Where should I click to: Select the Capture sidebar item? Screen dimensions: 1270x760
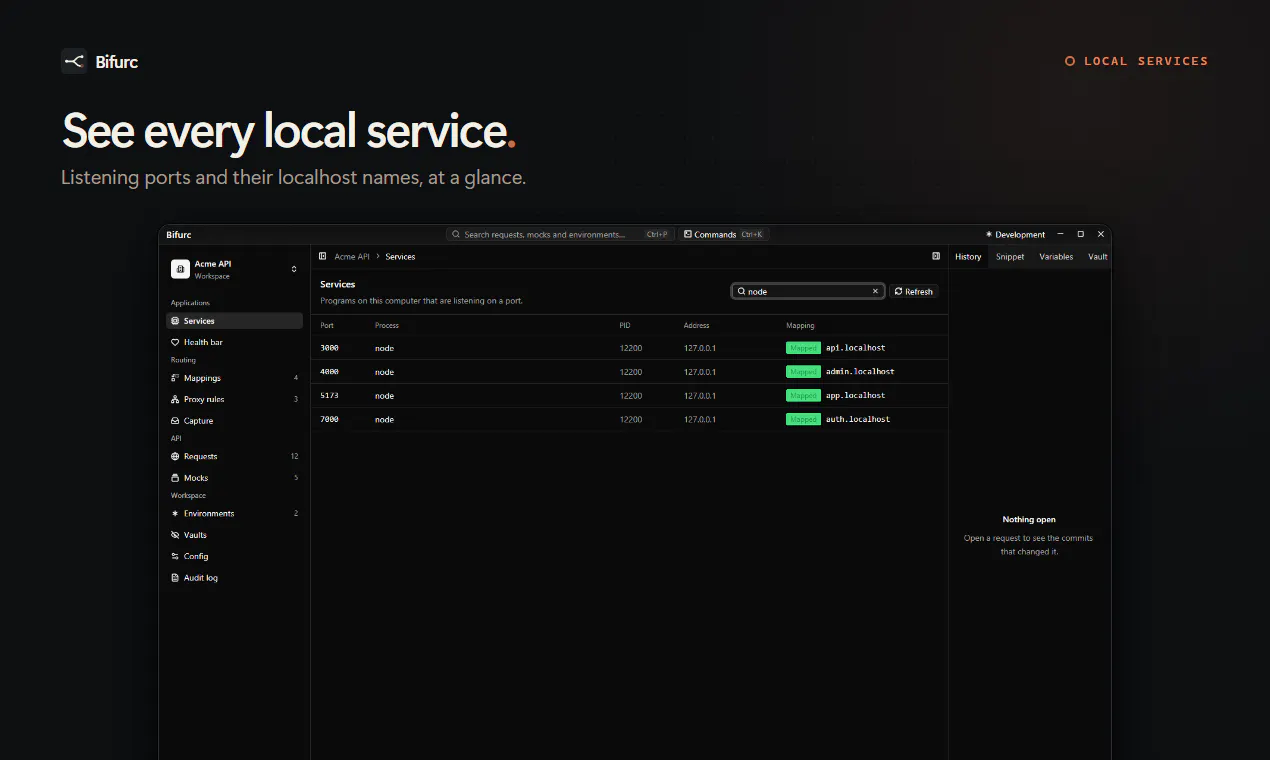234,421
